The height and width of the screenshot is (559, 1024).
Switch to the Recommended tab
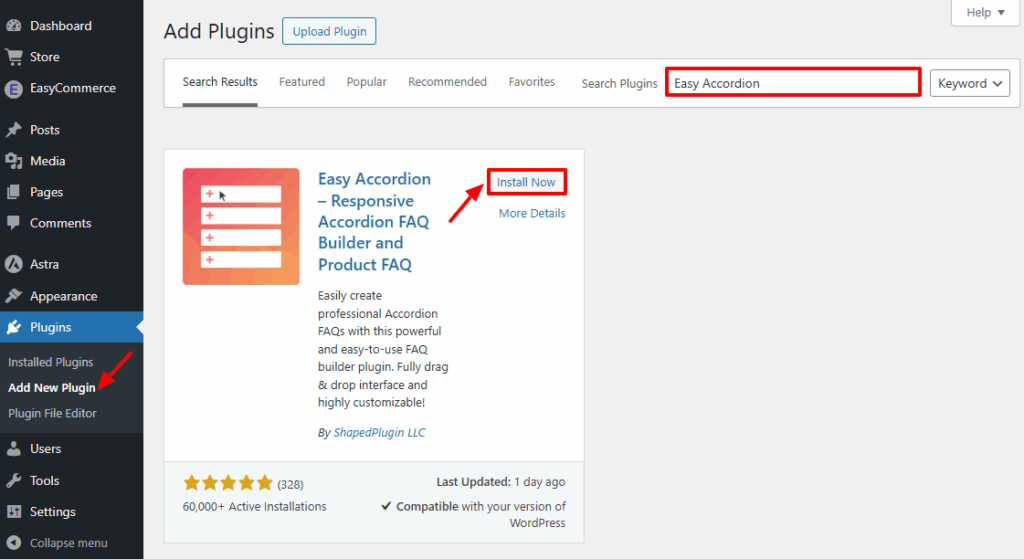click(x=447, y=82)
